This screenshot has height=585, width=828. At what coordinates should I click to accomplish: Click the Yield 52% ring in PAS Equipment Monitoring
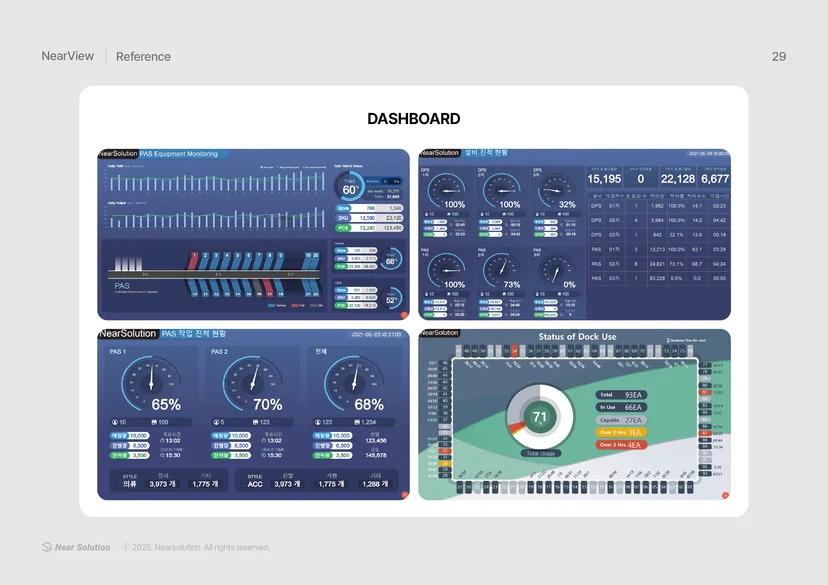pyautogui.click(x=391, y=298)
